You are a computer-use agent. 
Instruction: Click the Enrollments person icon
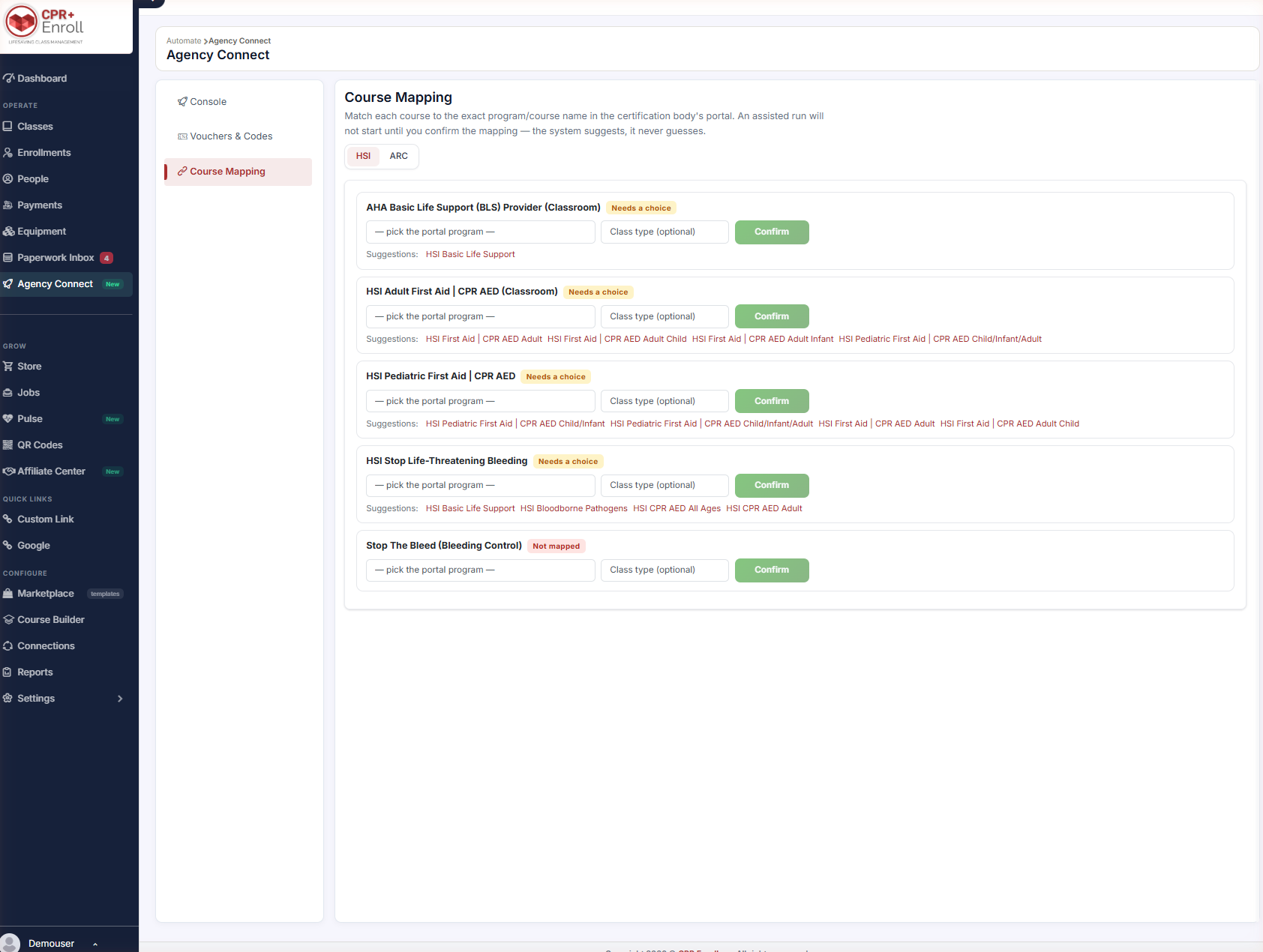coord(8,153)
